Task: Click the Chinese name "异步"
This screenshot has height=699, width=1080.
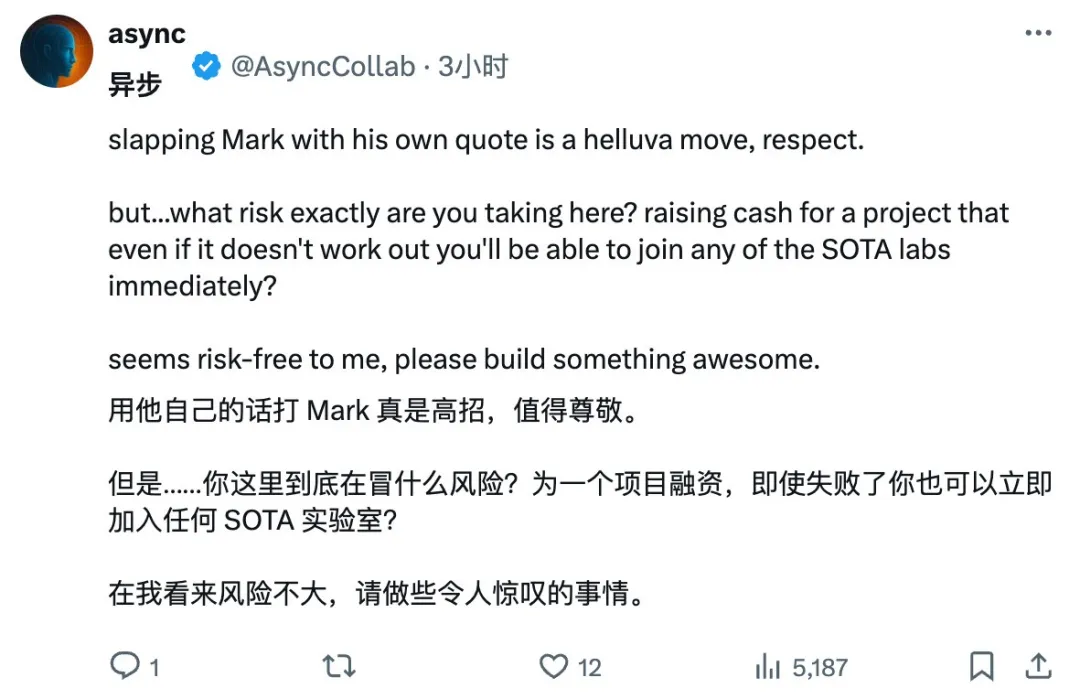Action: (134, 86)
